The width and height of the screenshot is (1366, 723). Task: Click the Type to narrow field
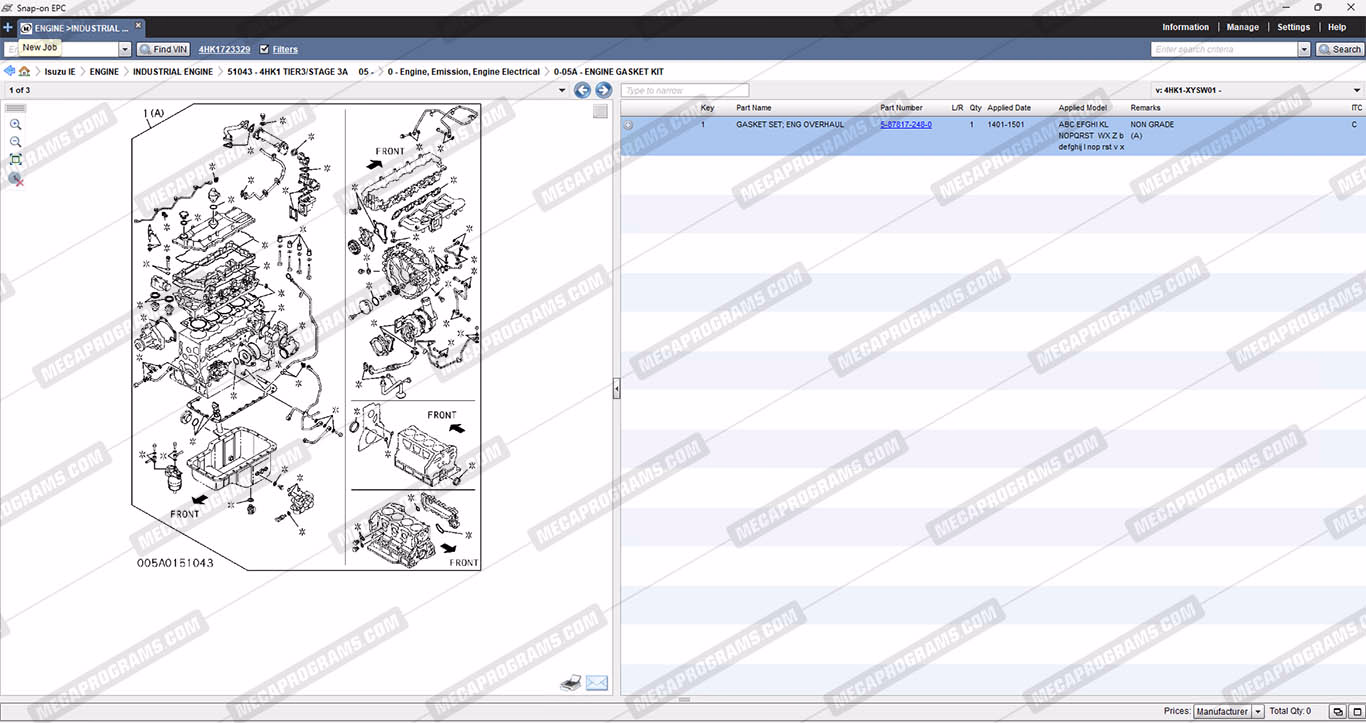point(684,91)
